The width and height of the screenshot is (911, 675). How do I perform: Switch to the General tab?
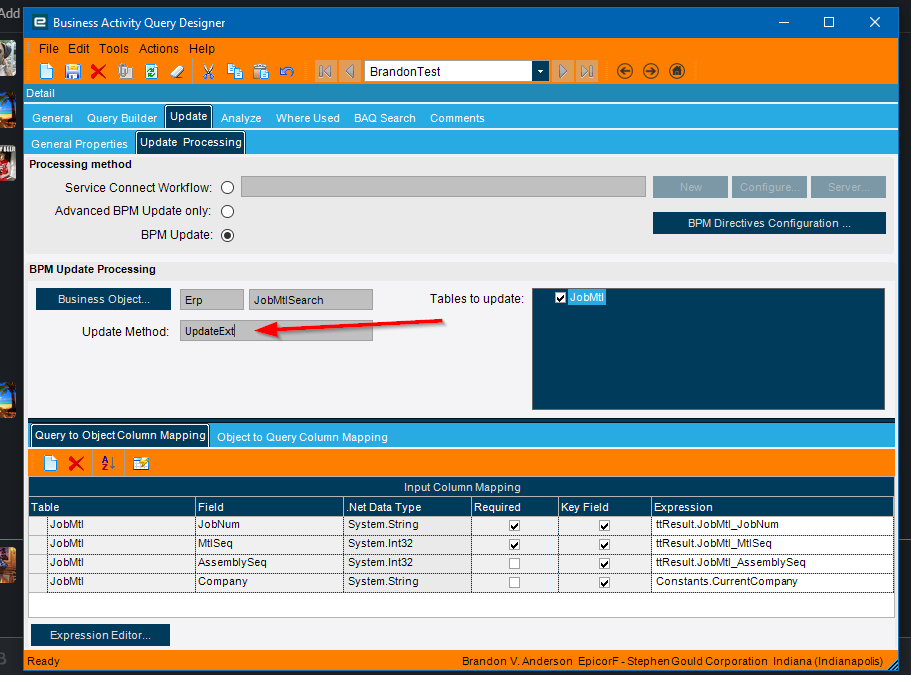[x=53, y=118]
